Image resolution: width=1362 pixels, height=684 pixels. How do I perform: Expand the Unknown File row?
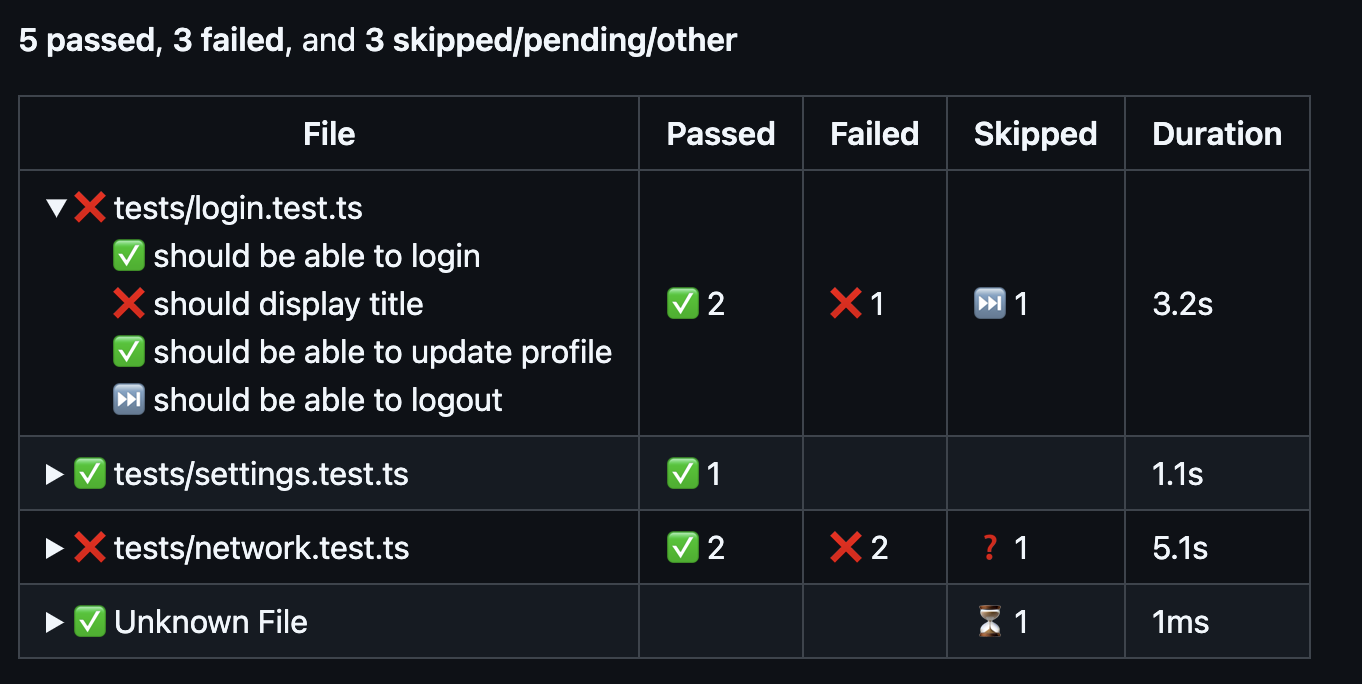[x=55, y=622]
